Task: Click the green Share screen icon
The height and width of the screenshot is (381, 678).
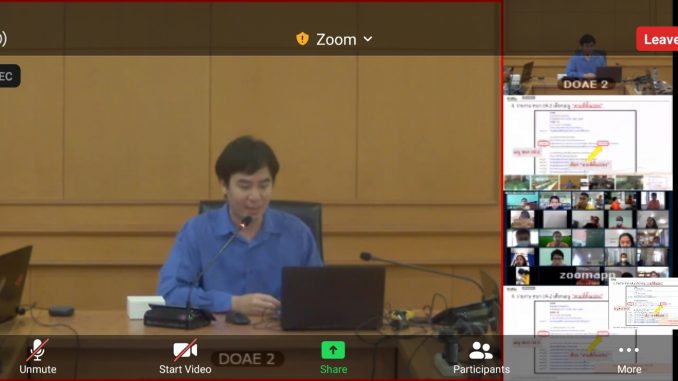Action: [333, 350]
